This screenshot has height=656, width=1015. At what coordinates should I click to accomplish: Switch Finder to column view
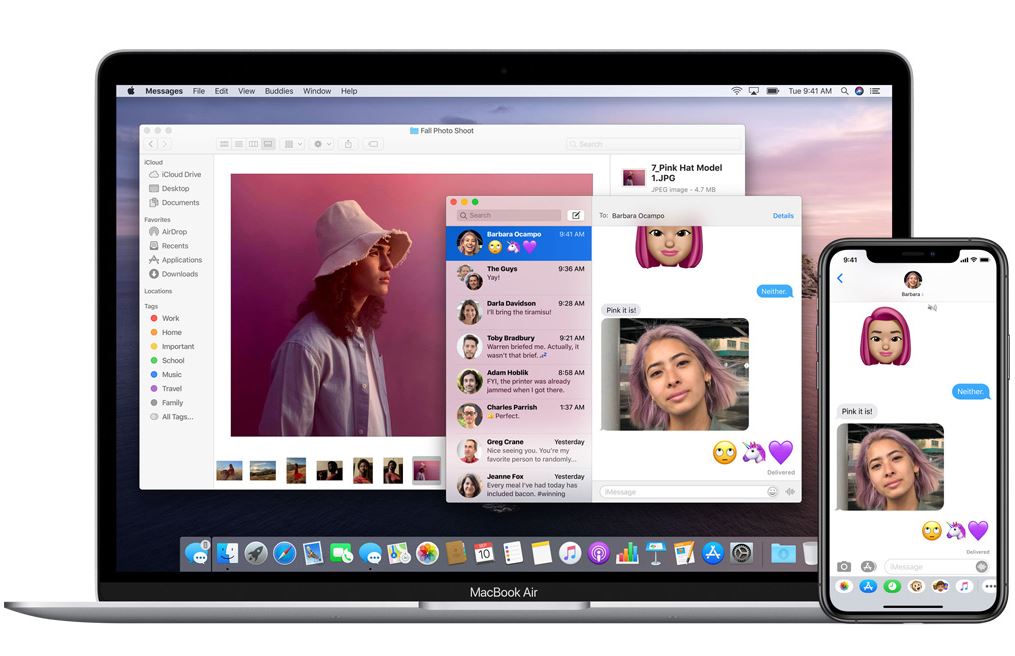(253, 144)
